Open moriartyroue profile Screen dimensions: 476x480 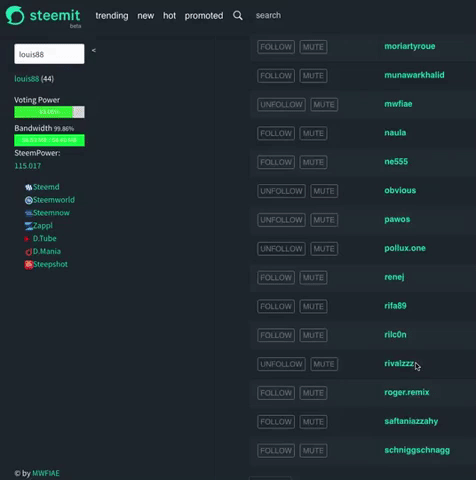410,46
